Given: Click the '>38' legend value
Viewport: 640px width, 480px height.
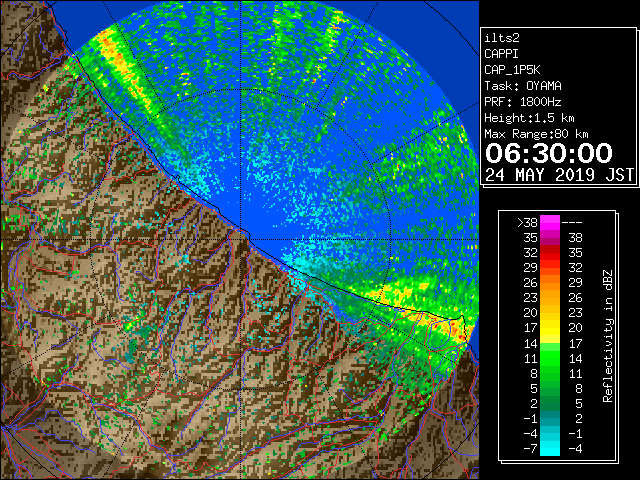Looking at the screenshot, I should [x=527, y=223].
